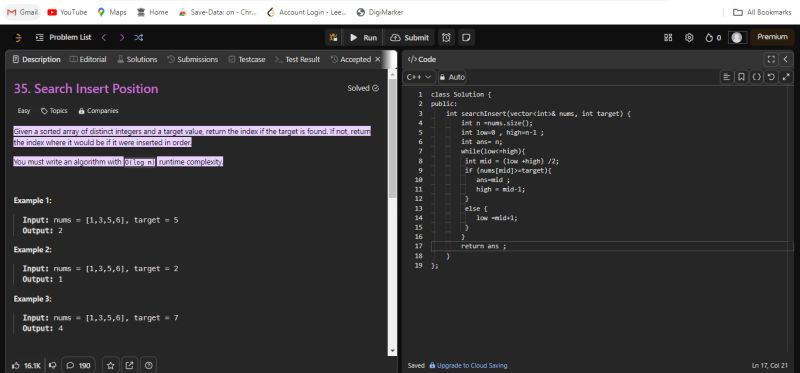
Task: Click the streak flame counter
Action: coord(713,37)
